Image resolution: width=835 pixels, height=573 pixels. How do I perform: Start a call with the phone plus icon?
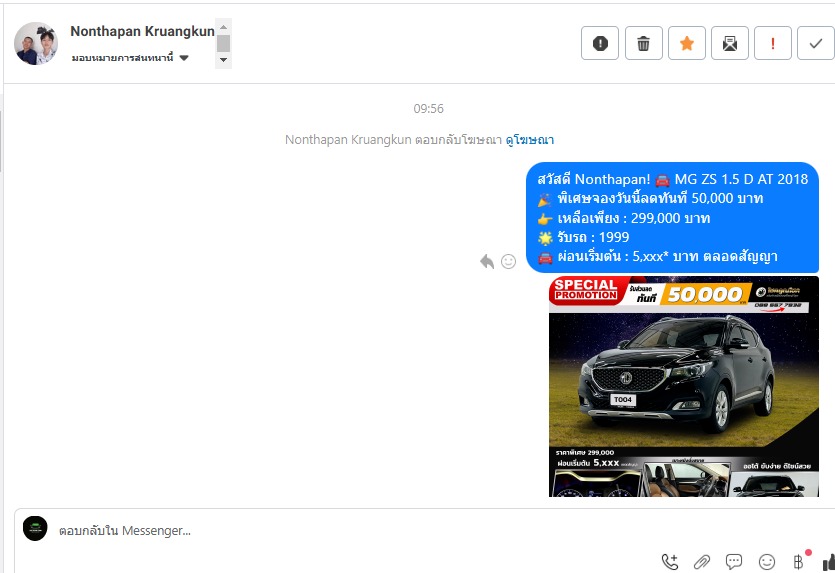670,562
